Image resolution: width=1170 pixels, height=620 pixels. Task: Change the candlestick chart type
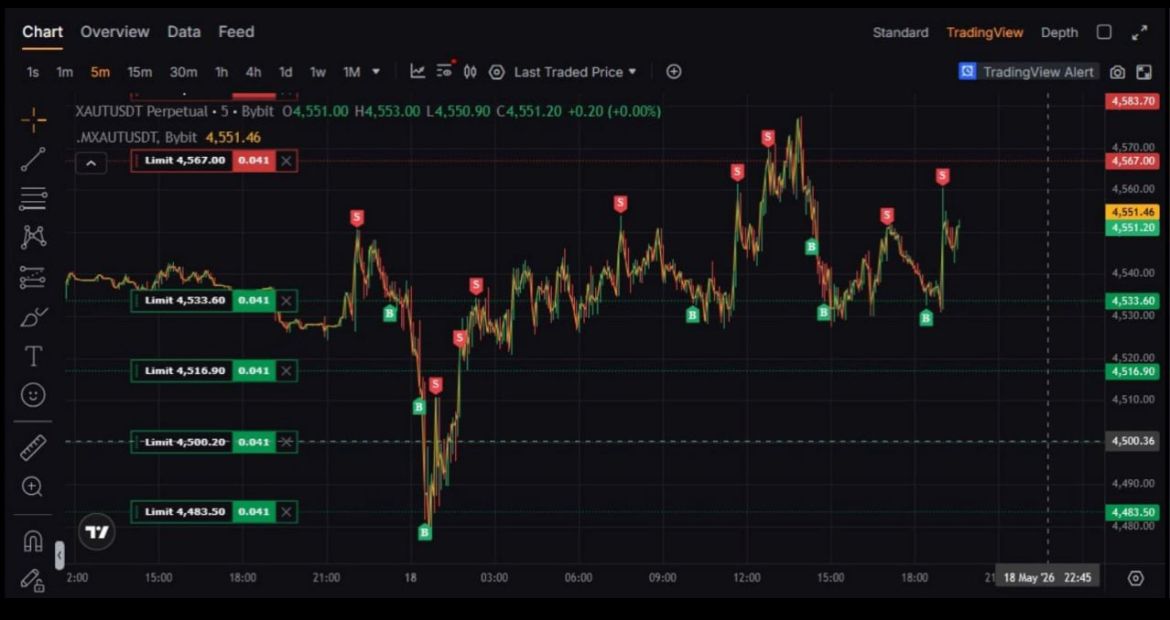click(470, 72)
